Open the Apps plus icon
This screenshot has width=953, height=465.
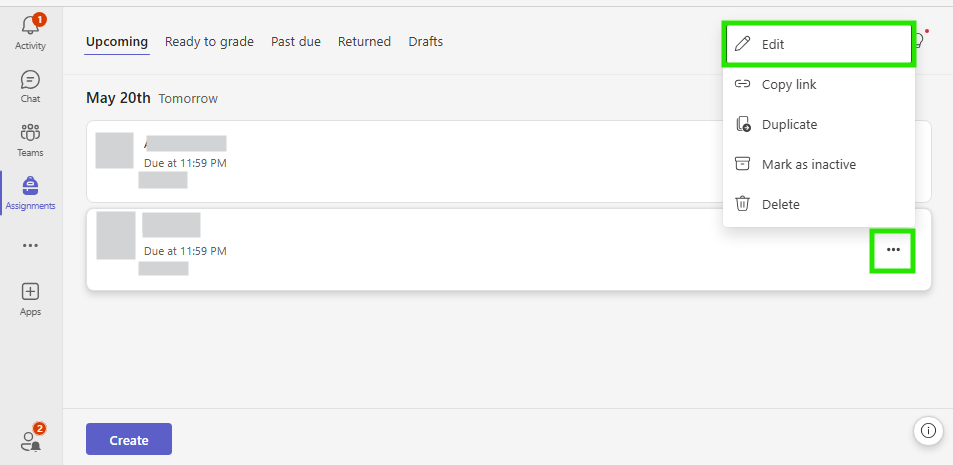coord(30,292)
